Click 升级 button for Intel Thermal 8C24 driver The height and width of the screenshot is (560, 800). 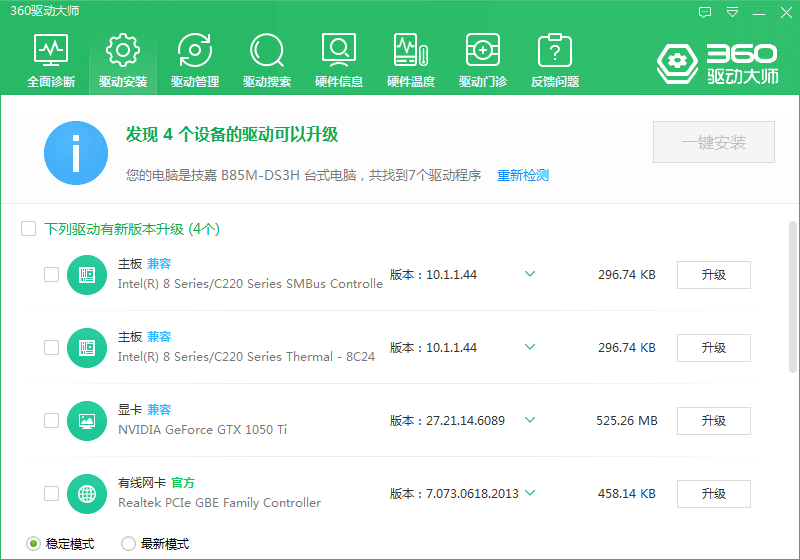[713, 348]
